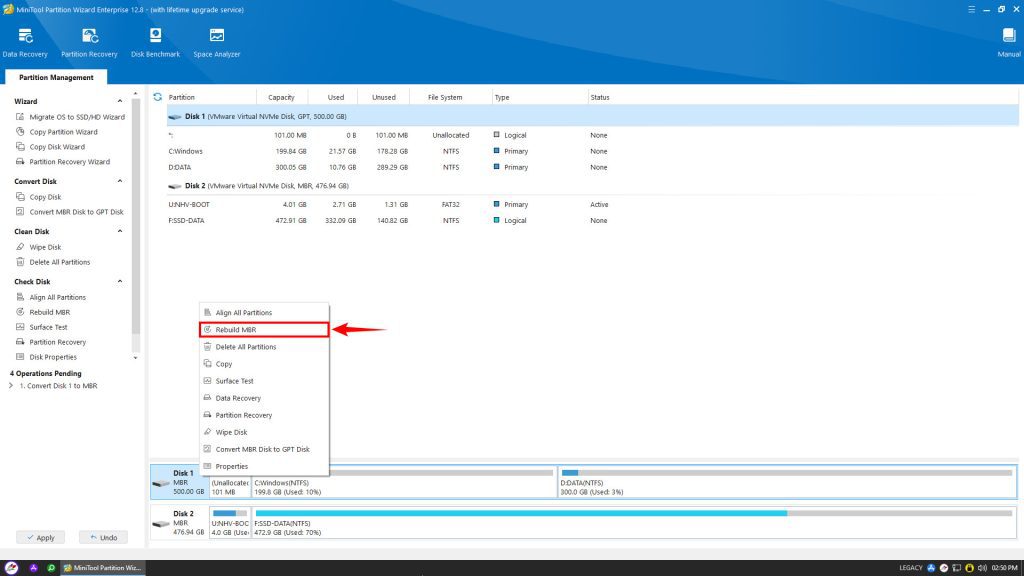Collapse the Wizard section
Viewport: 1024px width, 576px height.
(120, 101)
